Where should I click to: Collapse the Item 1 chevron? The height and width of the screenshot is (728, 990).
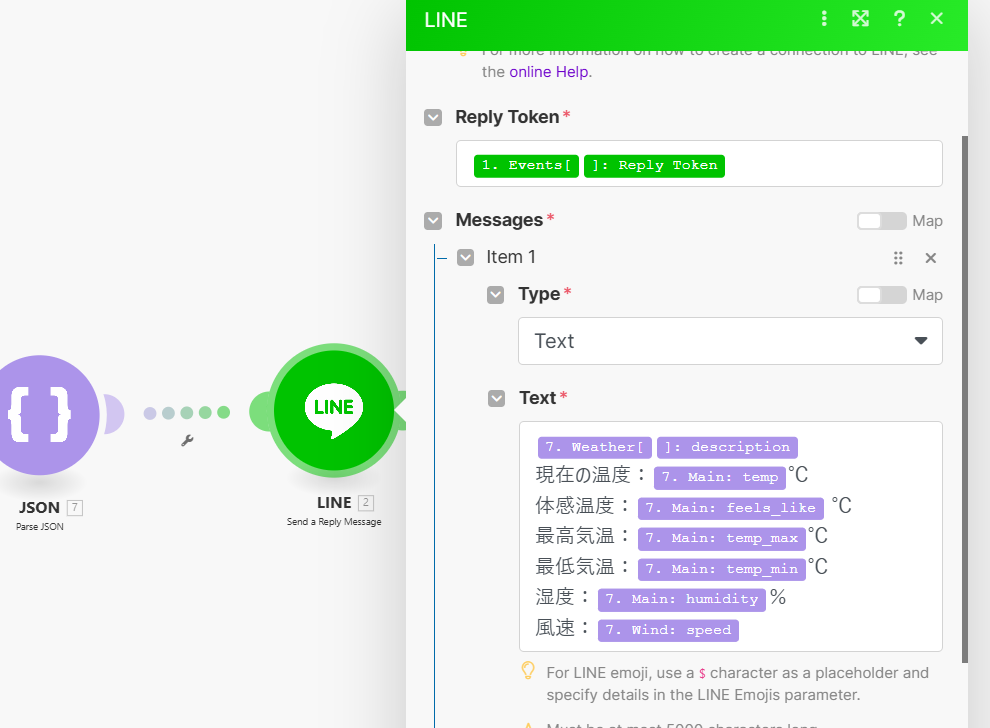(x=465, y=258)
